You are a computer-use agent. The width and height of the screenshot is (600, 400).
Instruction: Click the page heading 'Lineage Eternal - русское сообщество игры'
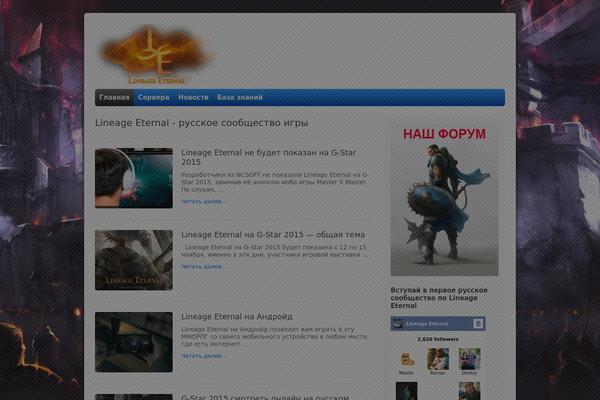click(x=202, y=123)
